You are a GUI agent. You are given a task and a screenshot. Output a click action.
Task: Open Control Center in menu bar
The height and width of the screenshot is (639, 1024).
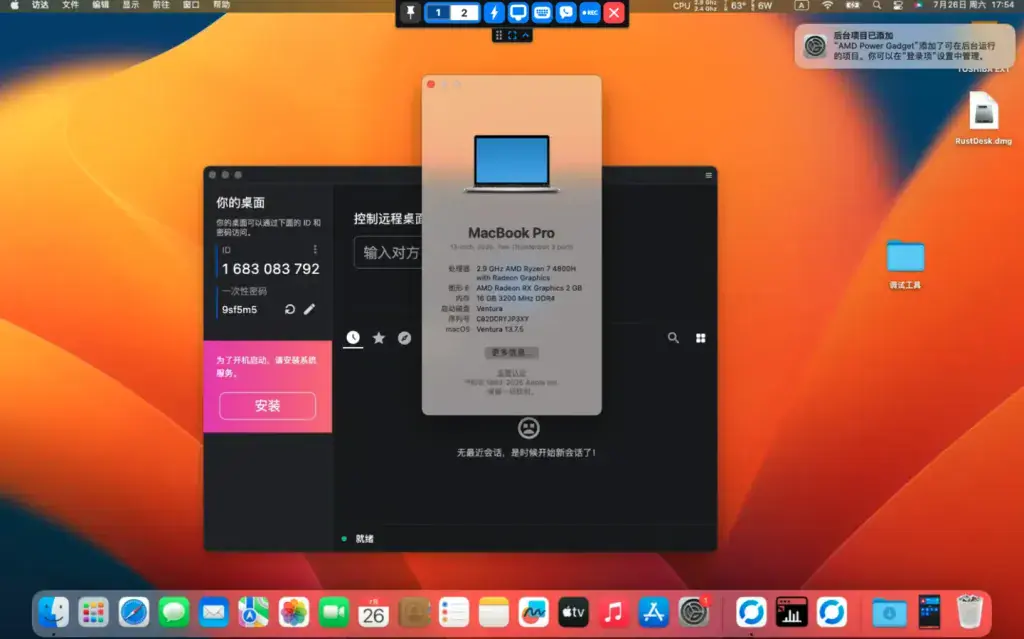[x=898, y=5]
